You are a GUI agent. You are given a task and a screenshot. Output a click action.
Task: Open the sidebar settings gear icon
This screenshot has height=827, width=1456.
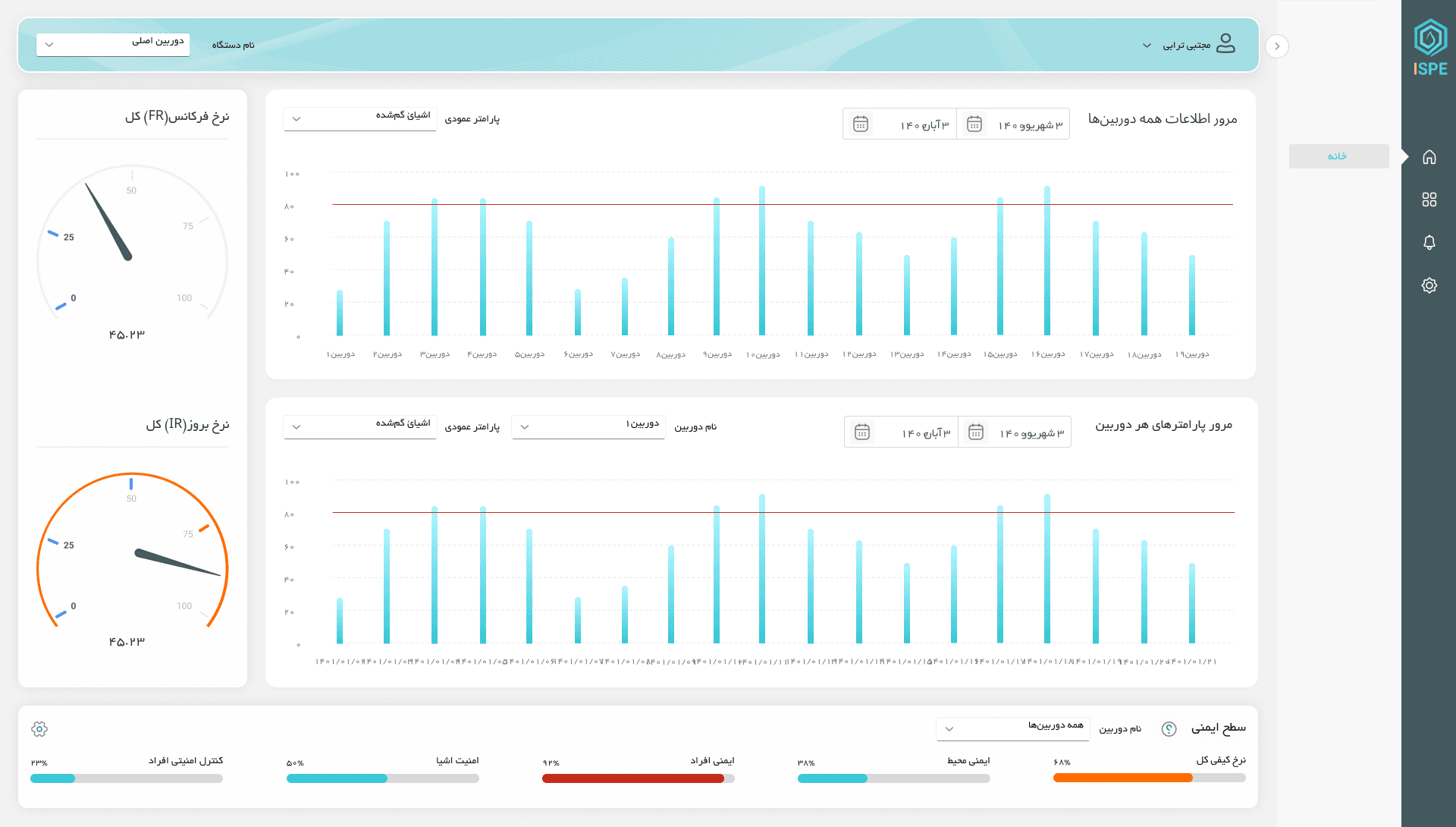(1429, 285)
